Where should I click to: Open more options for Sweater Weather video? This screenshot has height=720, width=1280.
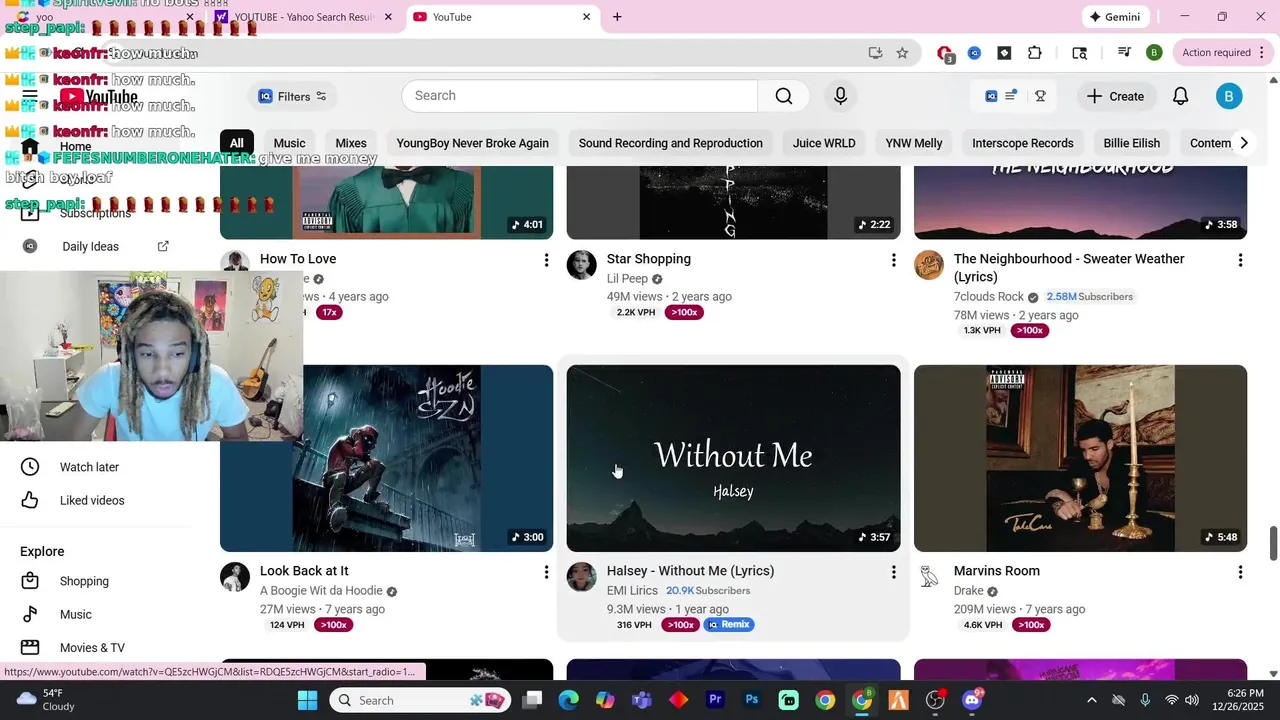pos(1240,260)
